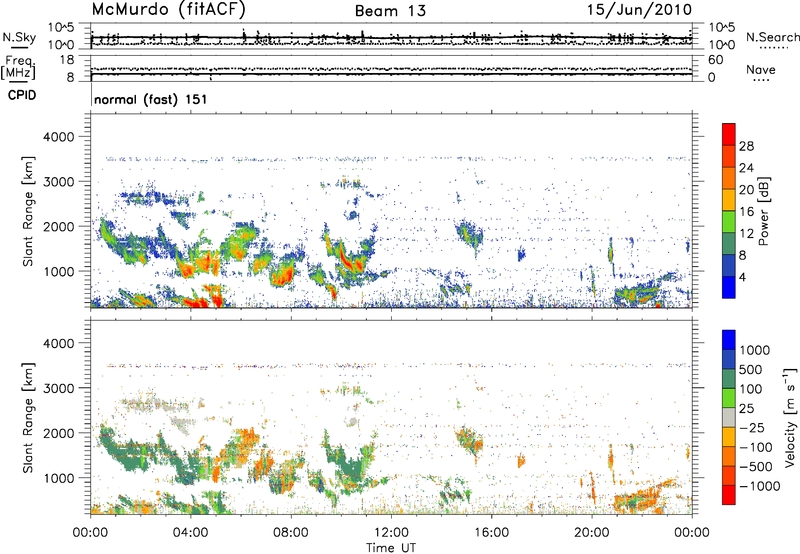800x554 pixels.
Task: Click the '60' Nave axis tick label
Action: [x=715, y=60]
